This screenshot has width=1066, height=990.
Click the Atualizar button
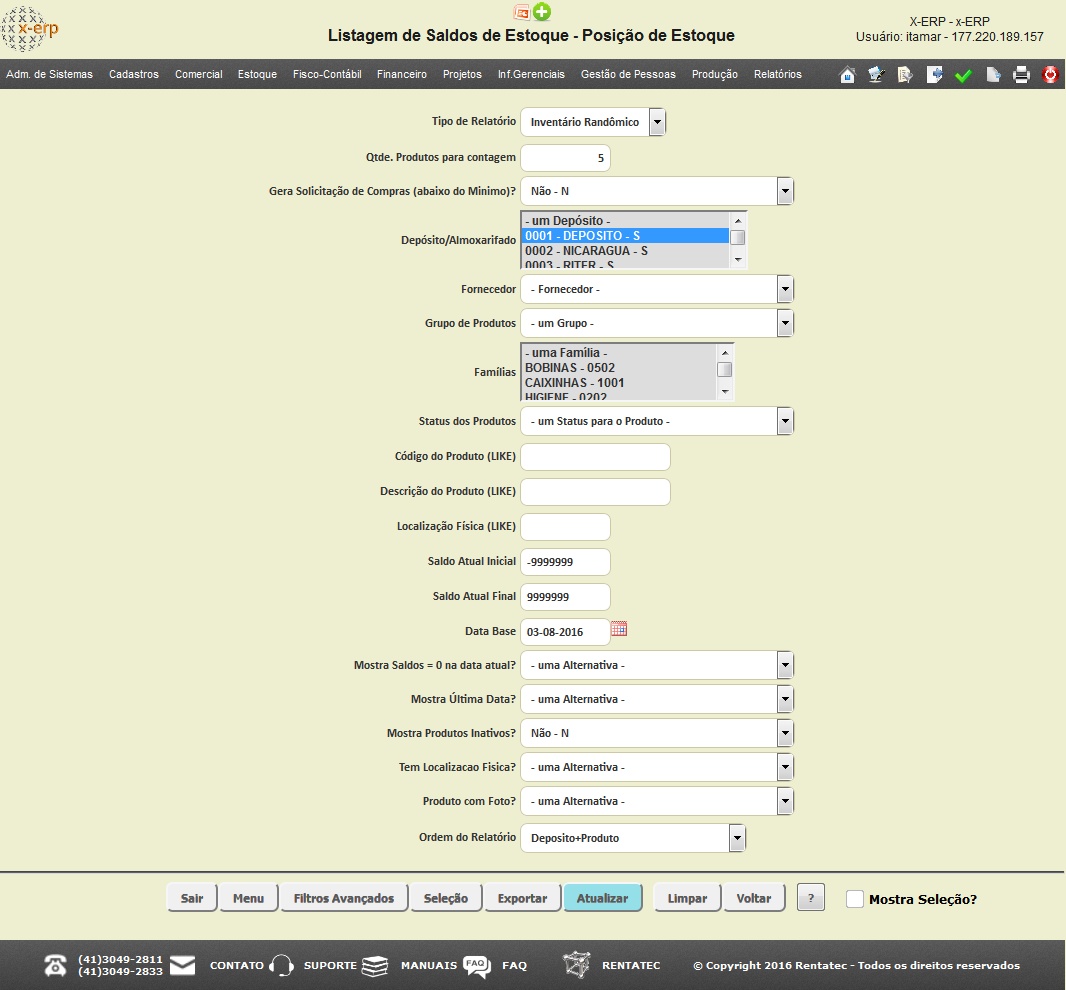point(602,898)
